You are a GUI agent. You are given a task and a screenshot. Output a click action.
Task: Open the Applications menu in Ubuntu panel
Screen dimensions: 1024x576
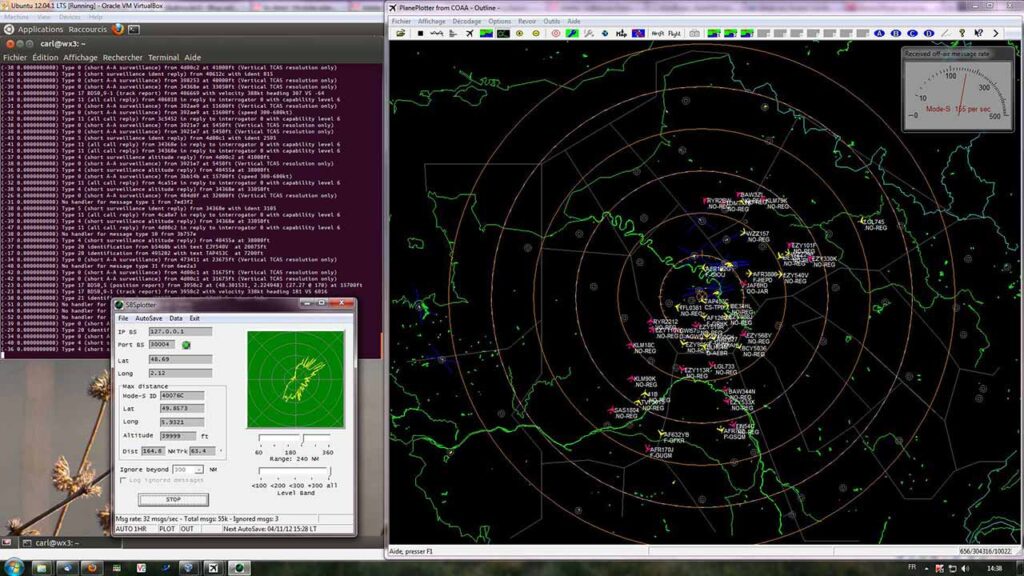click(40, 29)
